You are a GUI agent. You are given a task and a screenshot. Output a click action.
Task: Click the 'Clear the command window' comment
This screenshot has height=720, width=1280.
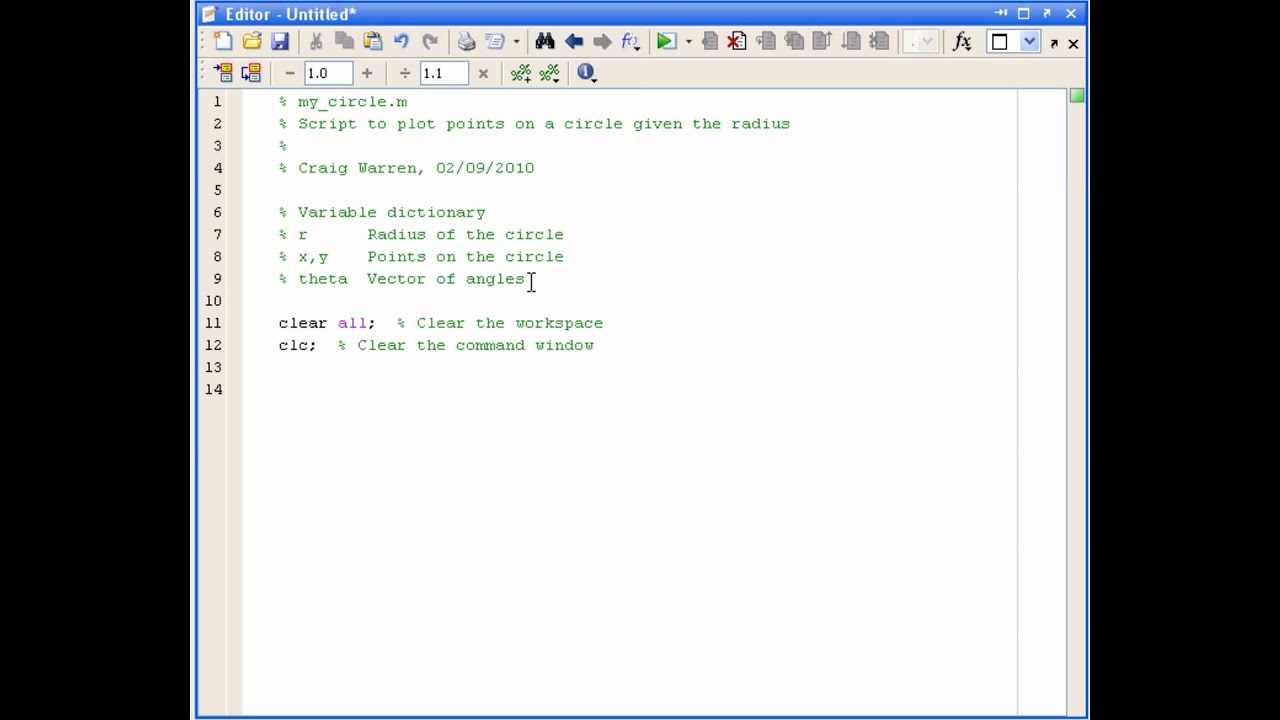pyautogui.click(x=475, y=345)
